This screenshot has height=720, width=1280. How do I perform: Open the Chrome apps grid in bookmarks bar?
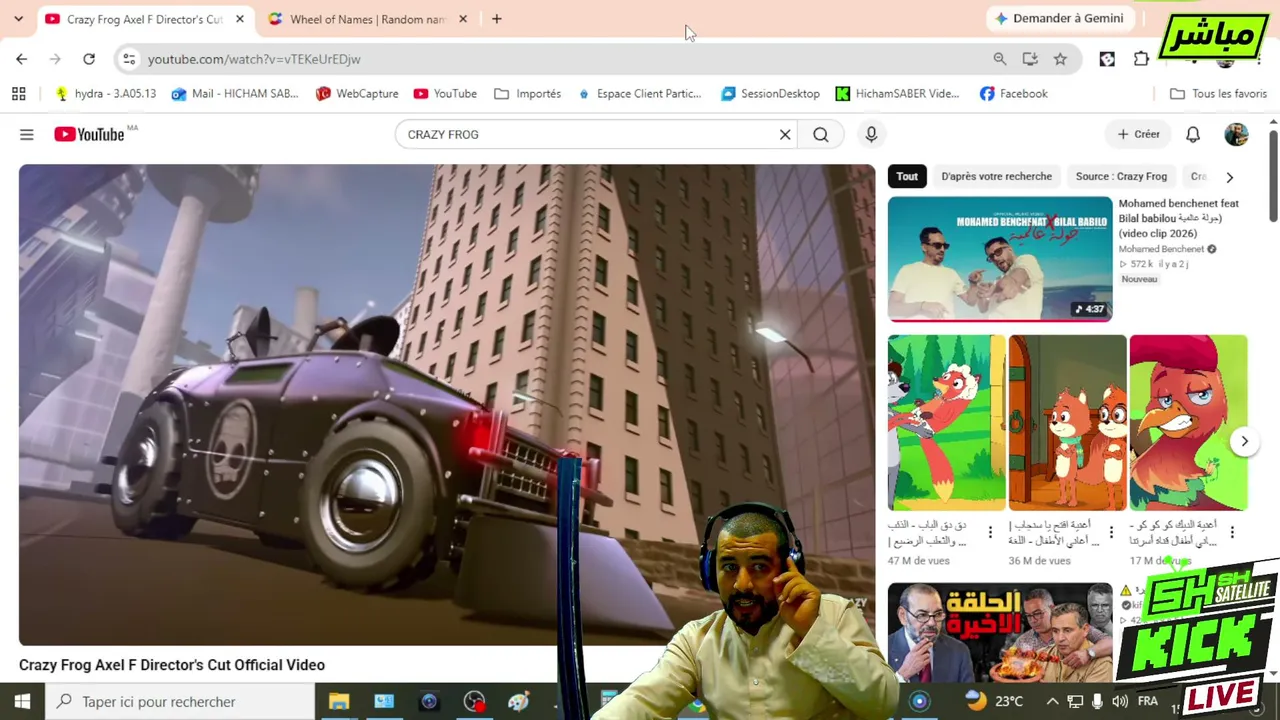(18, 94)
